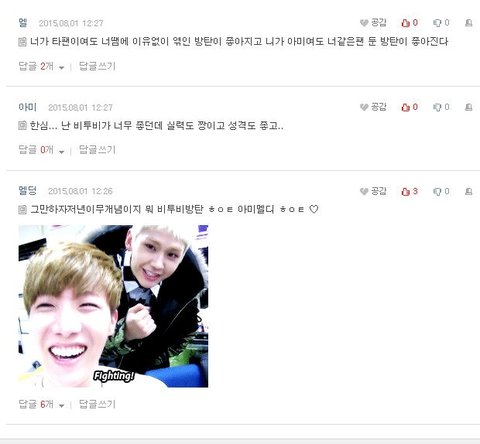Screen dimensions: 480x444
Task: Downvote the 엘덩 comment with thumbs-down
Action: 437,191
